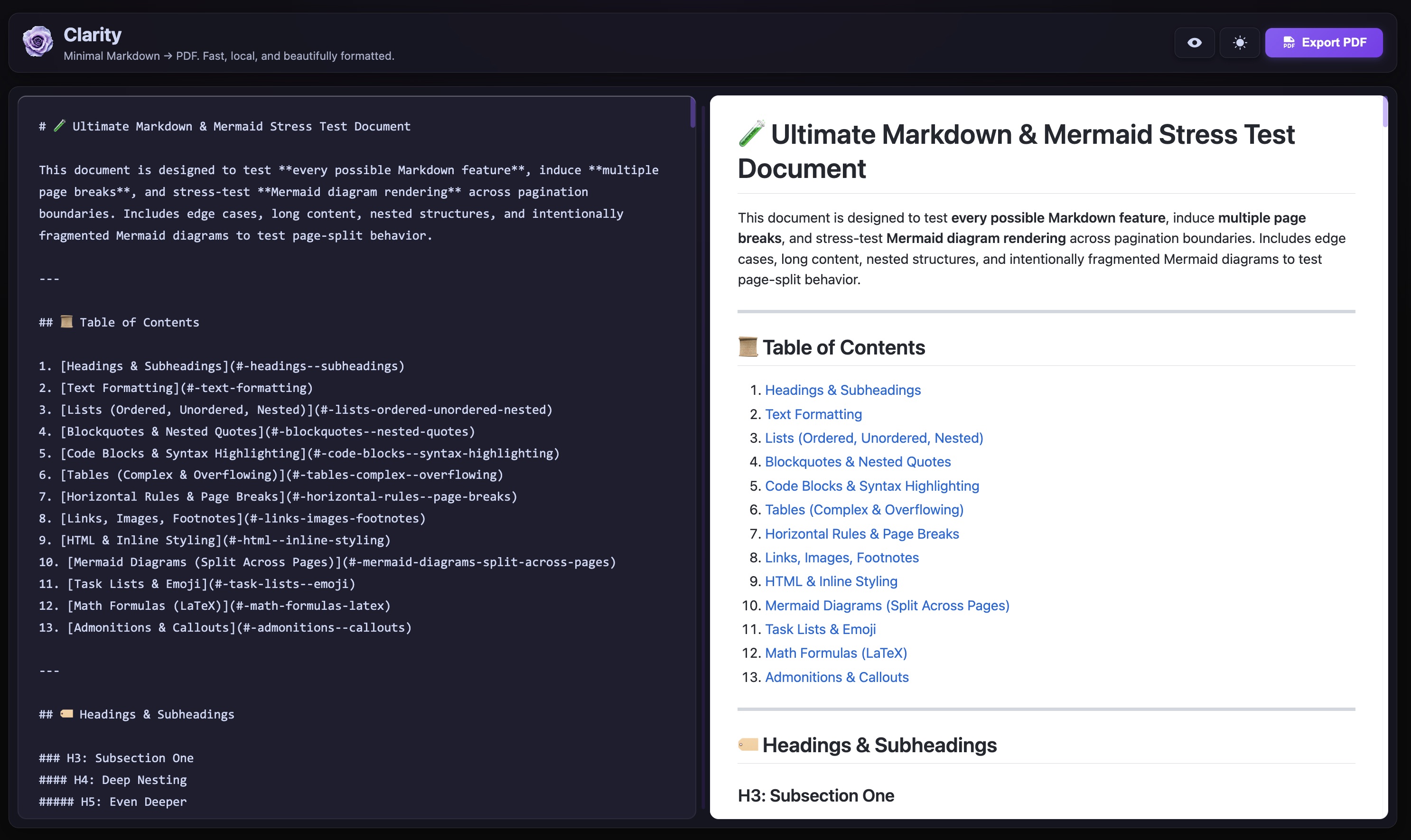Viewport: 1411px width, 840px height.
Task: Click the Clarity rose logo icon
Action: 37,42
